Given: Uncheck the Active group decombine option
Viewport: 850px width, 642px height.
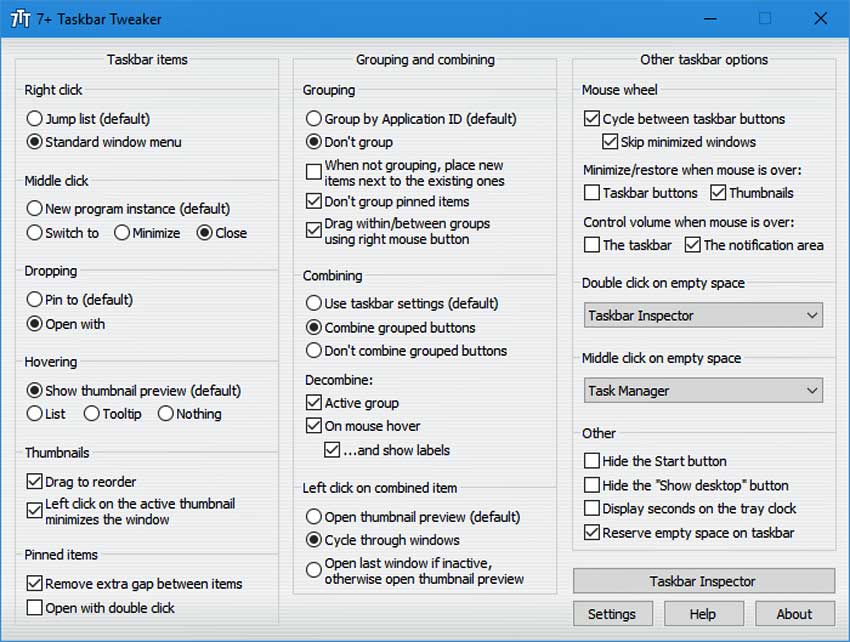Looking at the screenshot, I should [x=314, y=403].
